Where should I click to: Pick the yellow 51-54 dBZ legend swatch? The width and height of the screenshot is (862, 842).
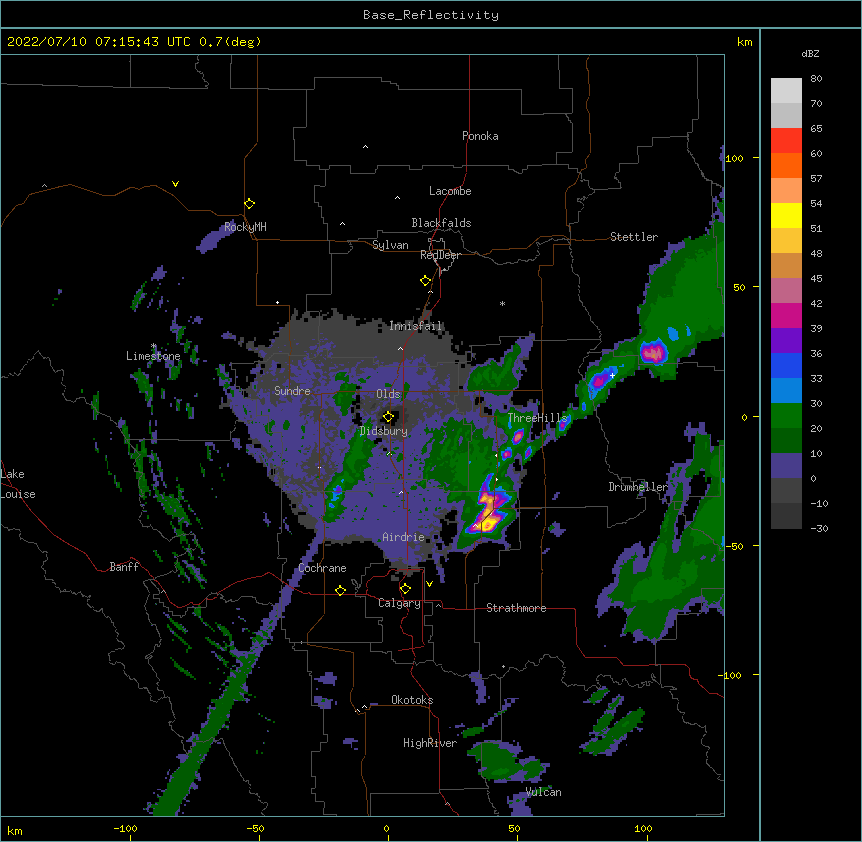coord(786,215)
